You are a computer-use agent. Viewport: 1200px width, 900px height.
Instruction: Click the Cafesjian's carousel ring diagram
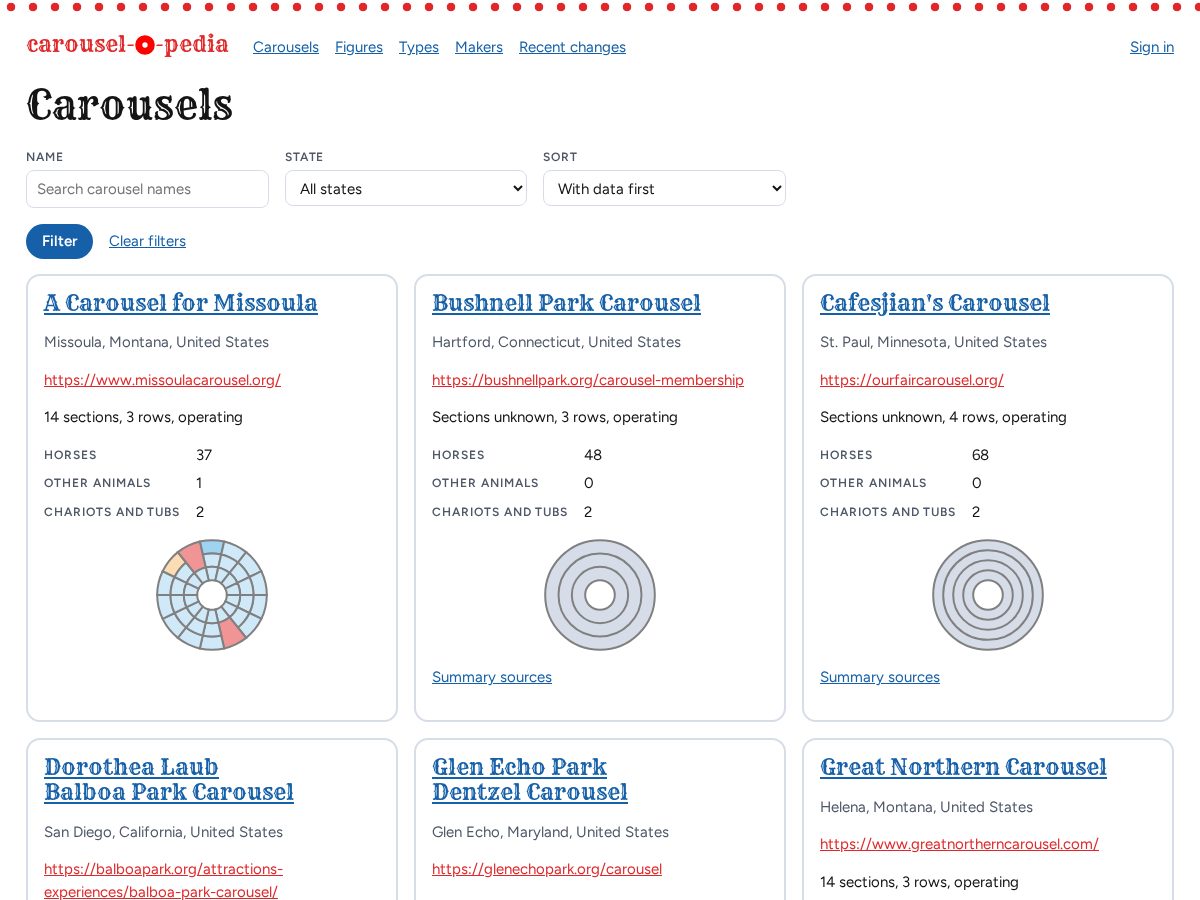[988, 595]
